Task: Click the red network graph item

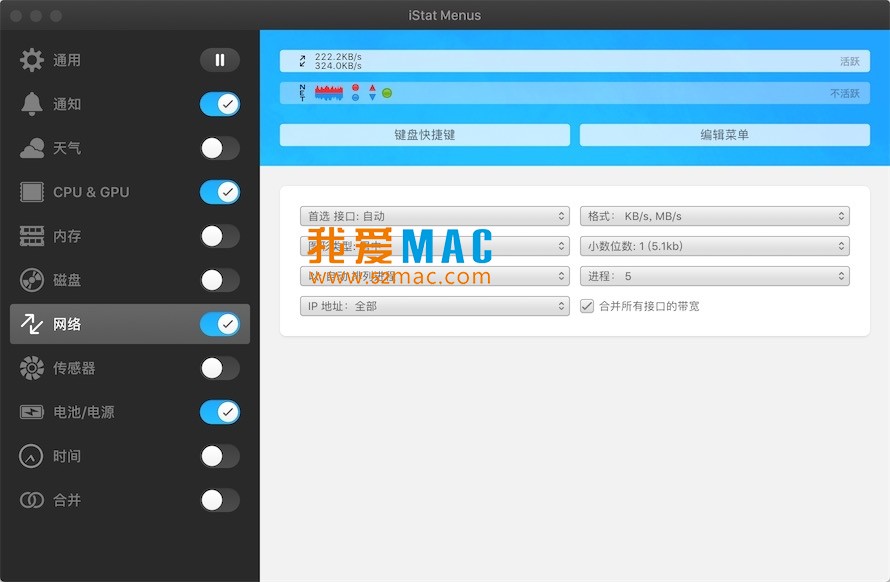Action: [x=329, y=93]
